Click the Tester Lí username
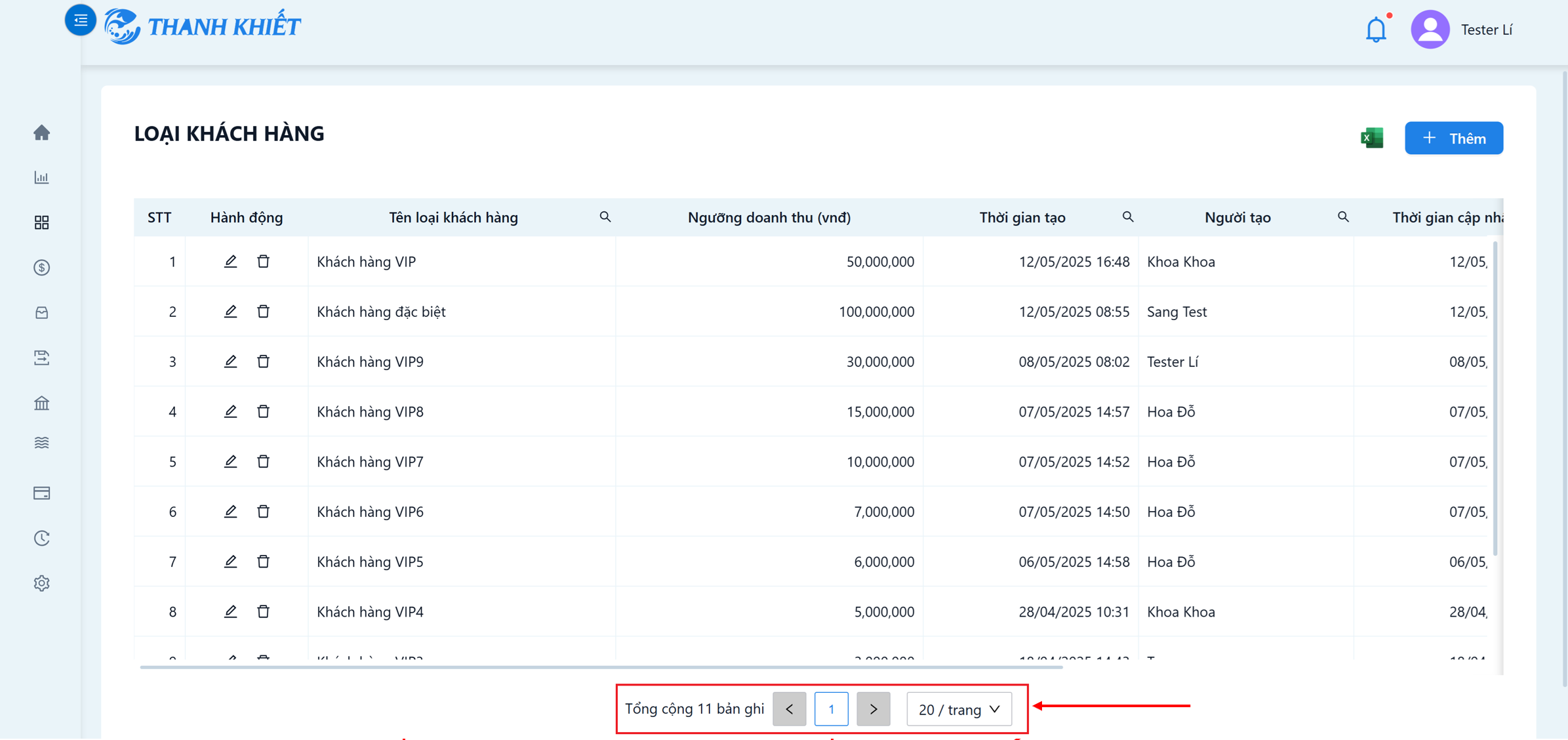 click(1487, 30)
